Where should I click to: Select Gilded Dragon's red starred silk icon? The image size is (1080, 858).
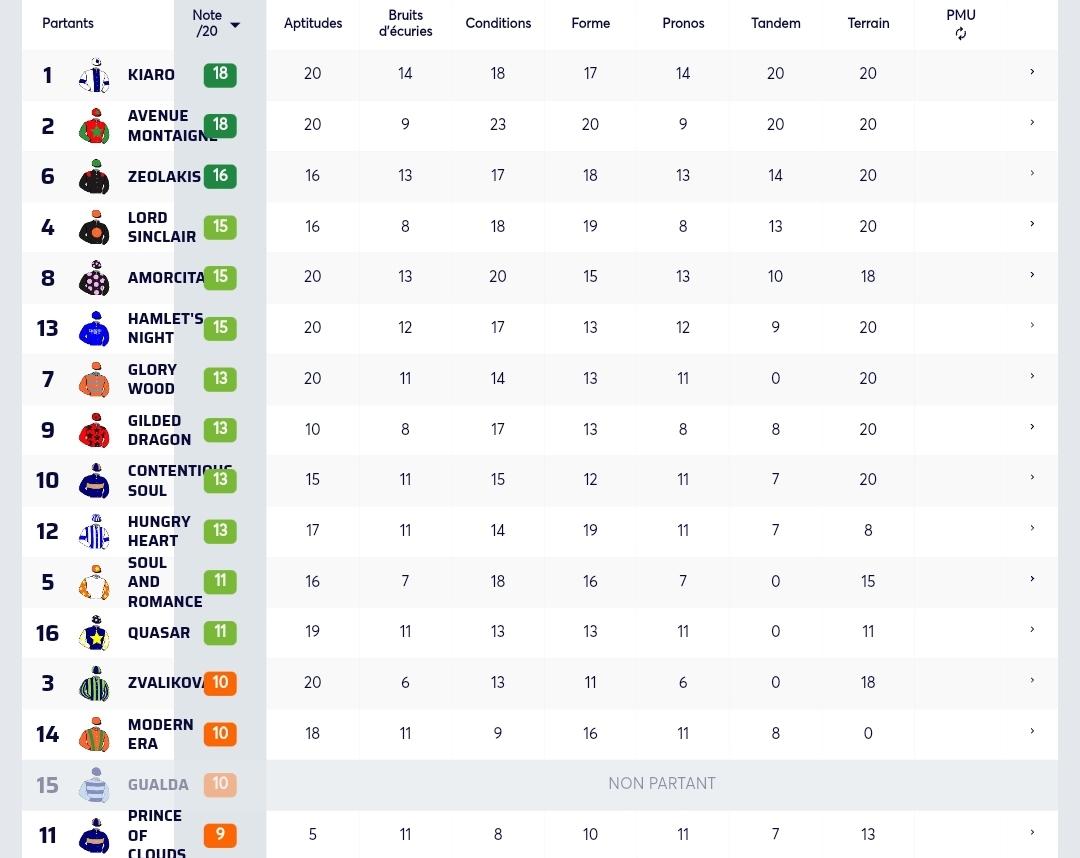point(94,430)
